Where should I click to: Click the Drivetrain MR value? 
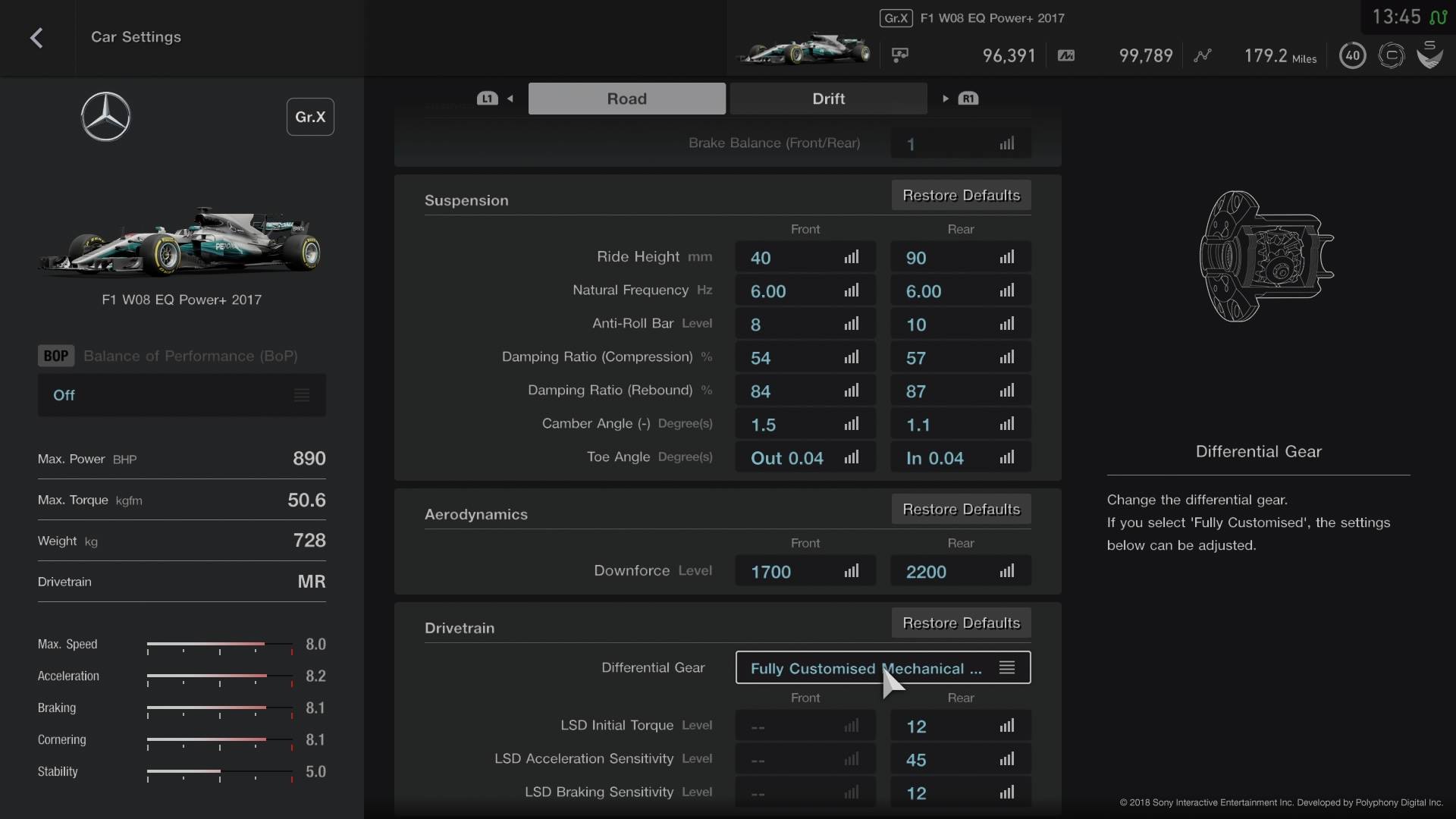(x=312, y=582)
